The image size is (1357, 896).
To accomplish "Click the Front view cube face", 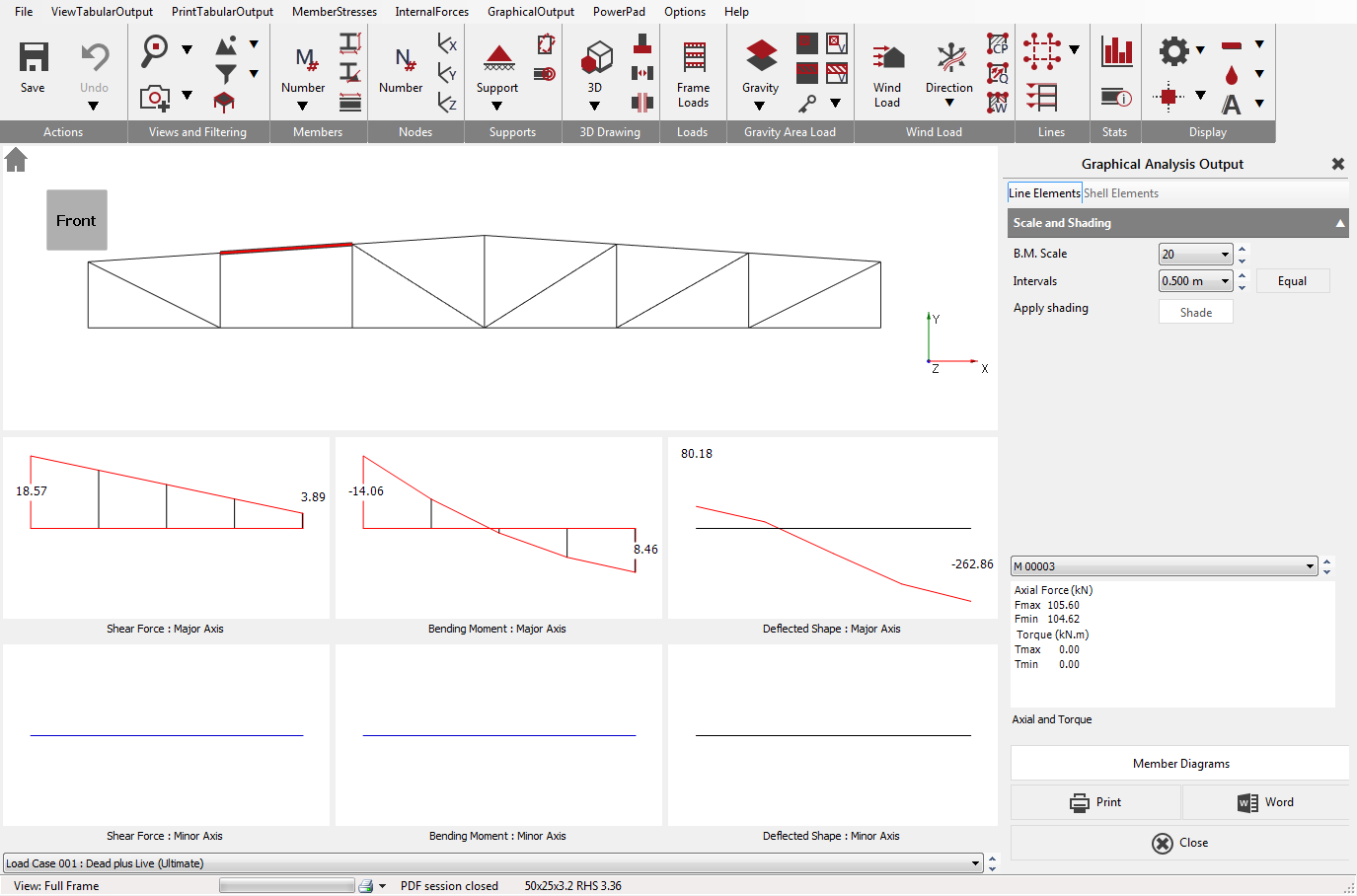I will (77, 220).
